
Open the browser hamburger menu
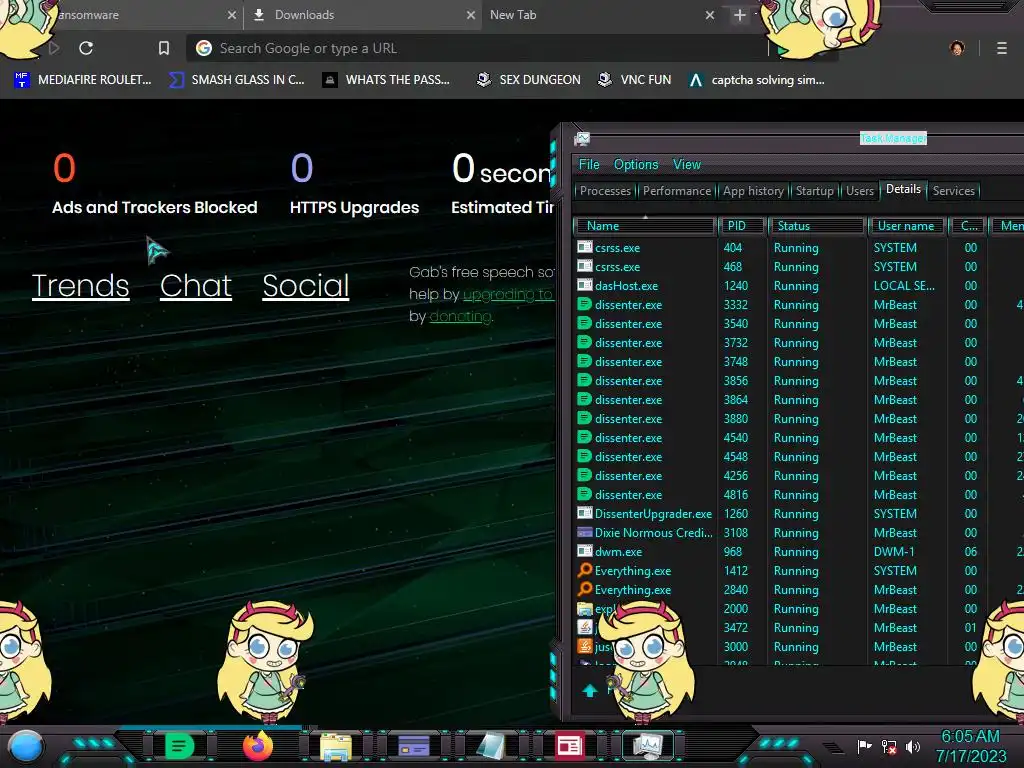pos(1001,48)
